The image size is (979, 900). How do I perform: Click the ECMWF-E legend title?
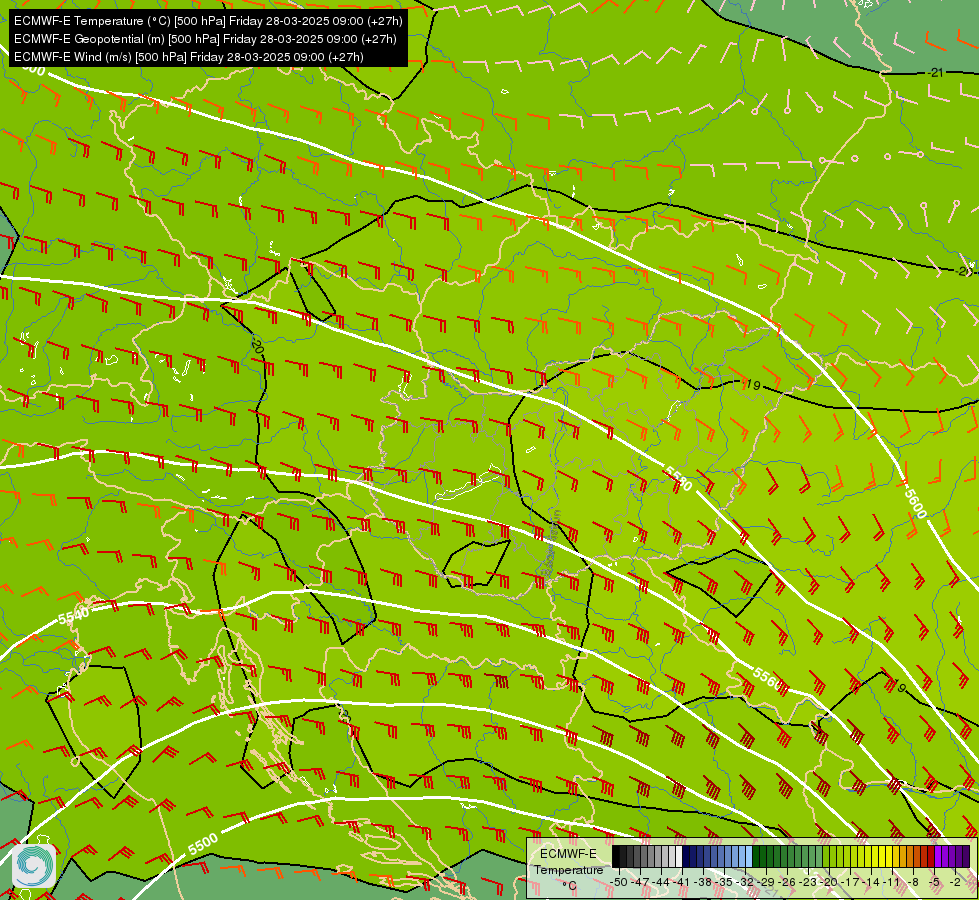click(568, 854)
